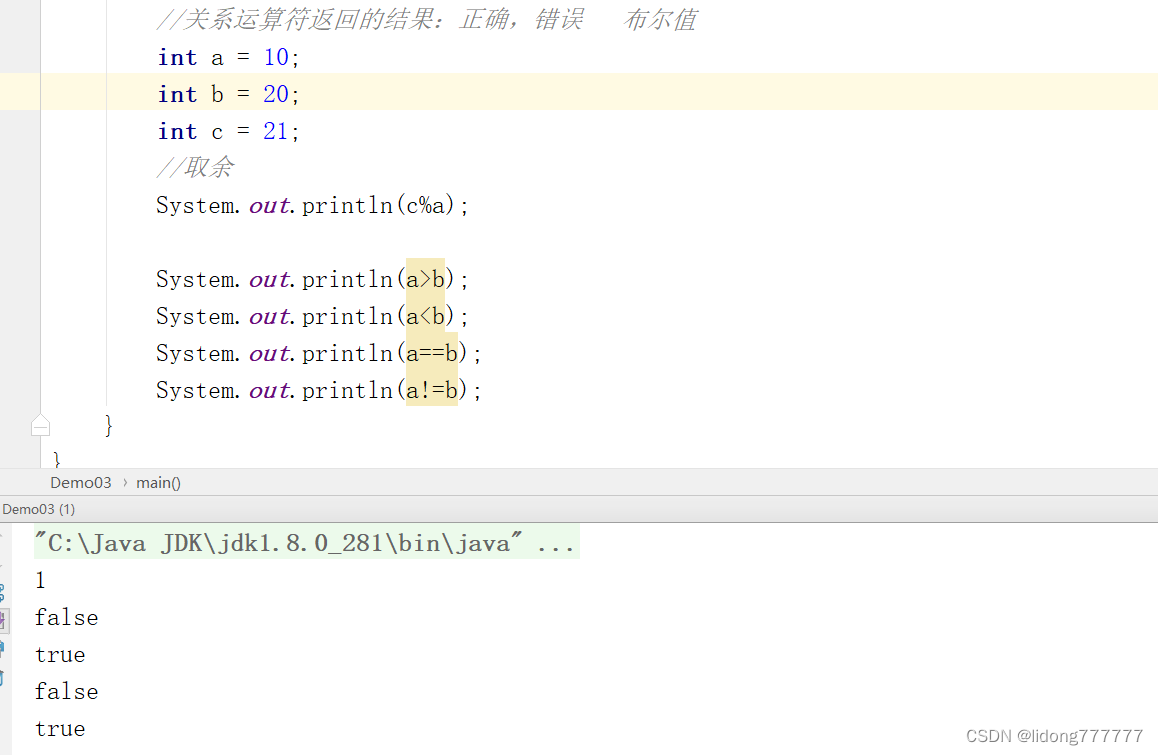Viewport: 1158px width, 755px height.
Task: Click the //取余 comment line
Action: (x=195, y=167)
